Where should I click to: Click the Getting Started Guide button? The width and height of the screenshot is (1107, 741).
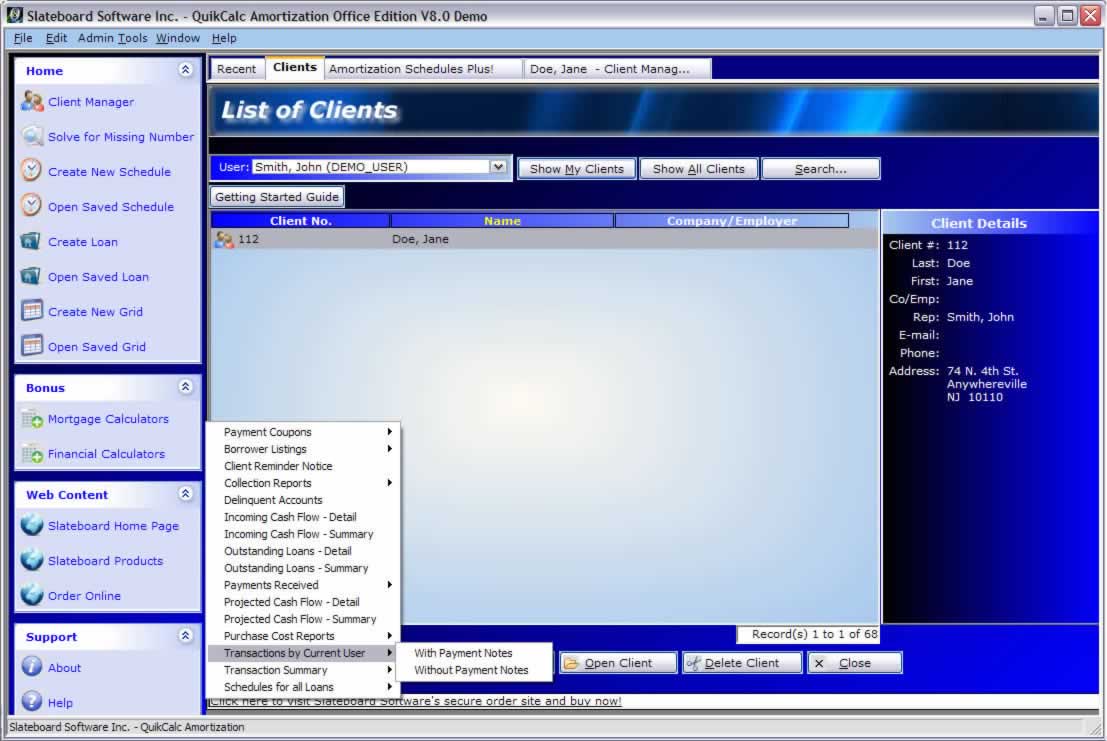click(x=277, y=197)
